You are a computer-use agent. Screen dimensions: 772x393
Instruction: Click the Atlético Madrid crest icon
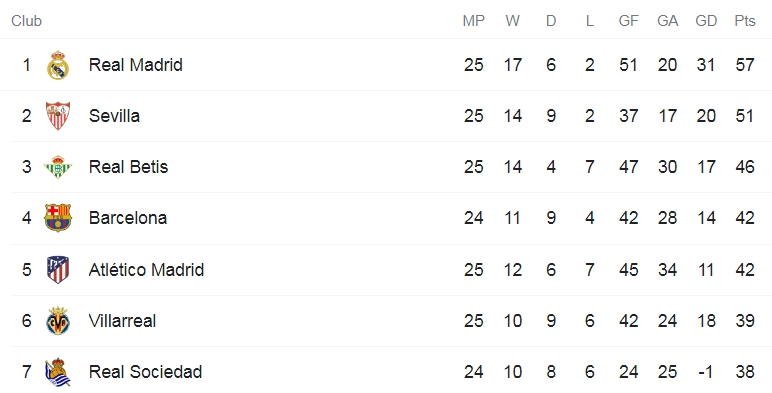click(x=58, y=270)
